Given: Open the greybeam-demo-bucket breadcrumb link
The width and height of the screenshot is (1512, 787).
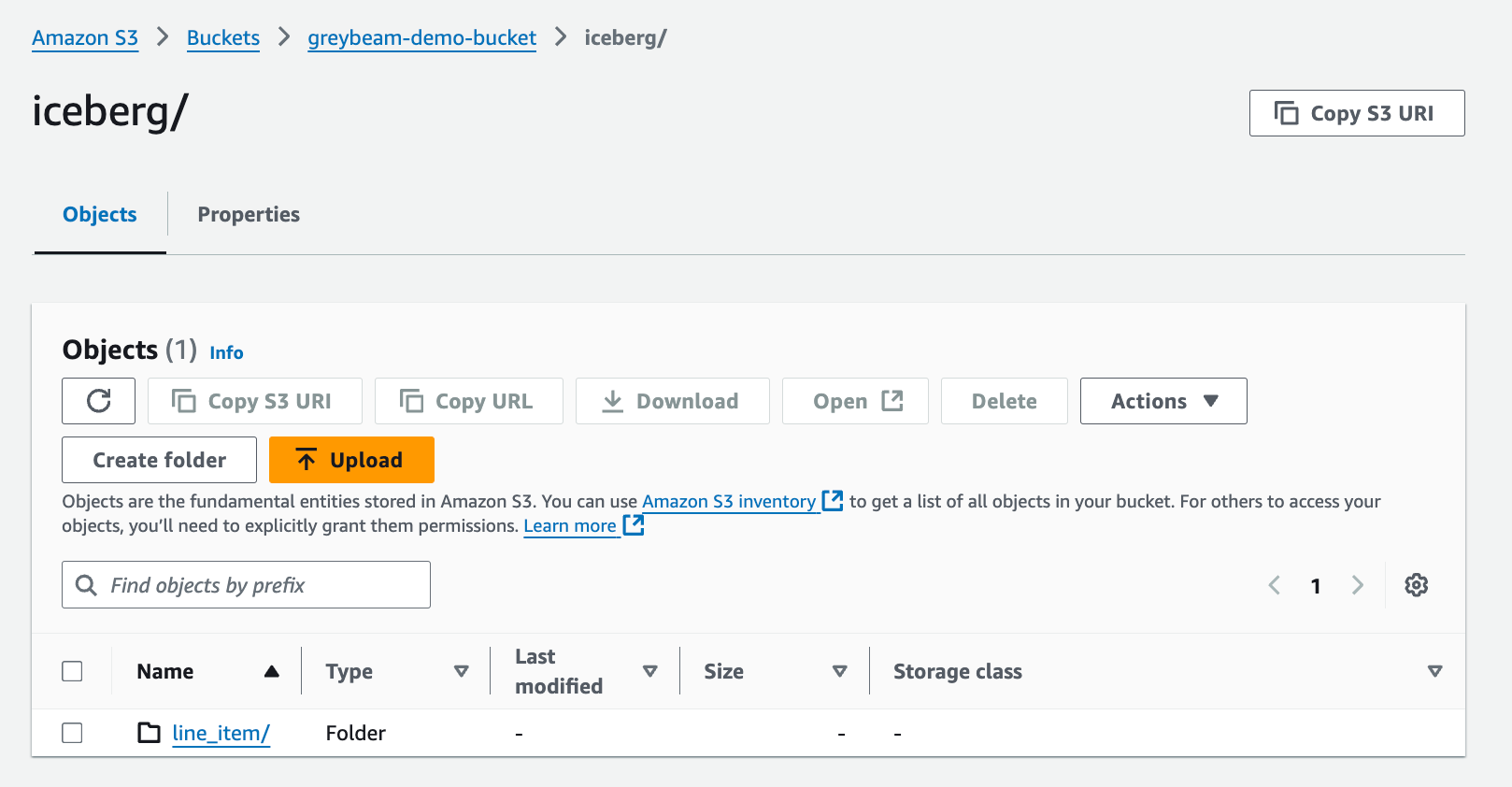Looking at the screenshot, I should [x=421, y=37].
